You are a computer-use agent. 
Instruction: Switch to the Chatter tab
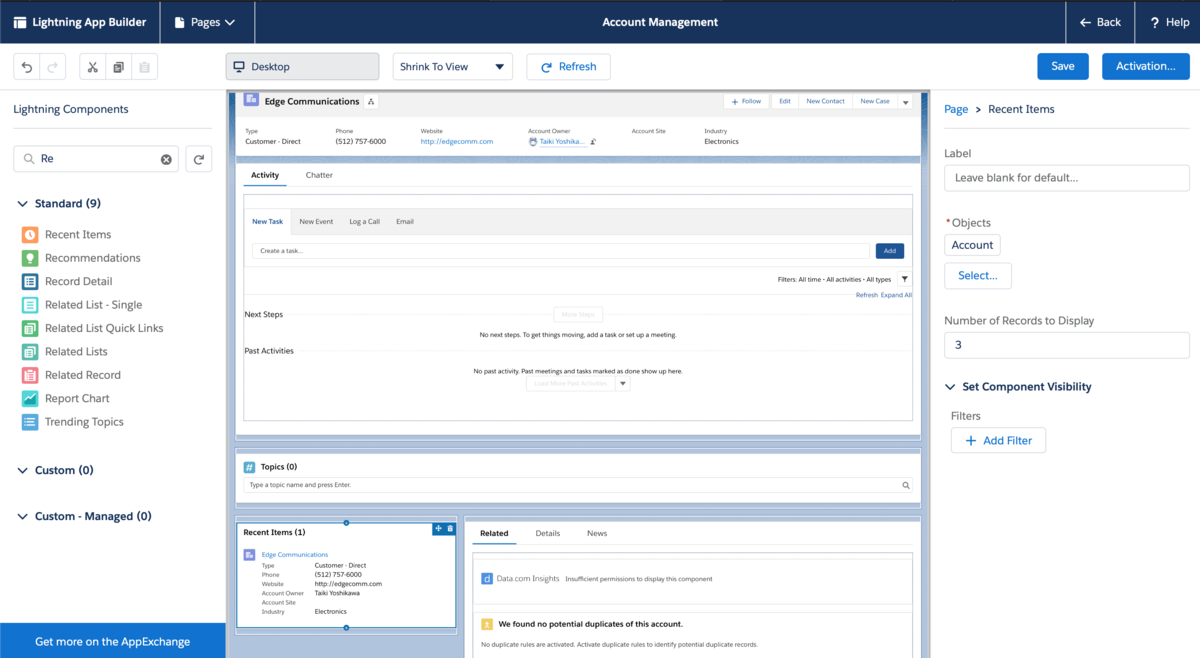[x=319, y=175]
